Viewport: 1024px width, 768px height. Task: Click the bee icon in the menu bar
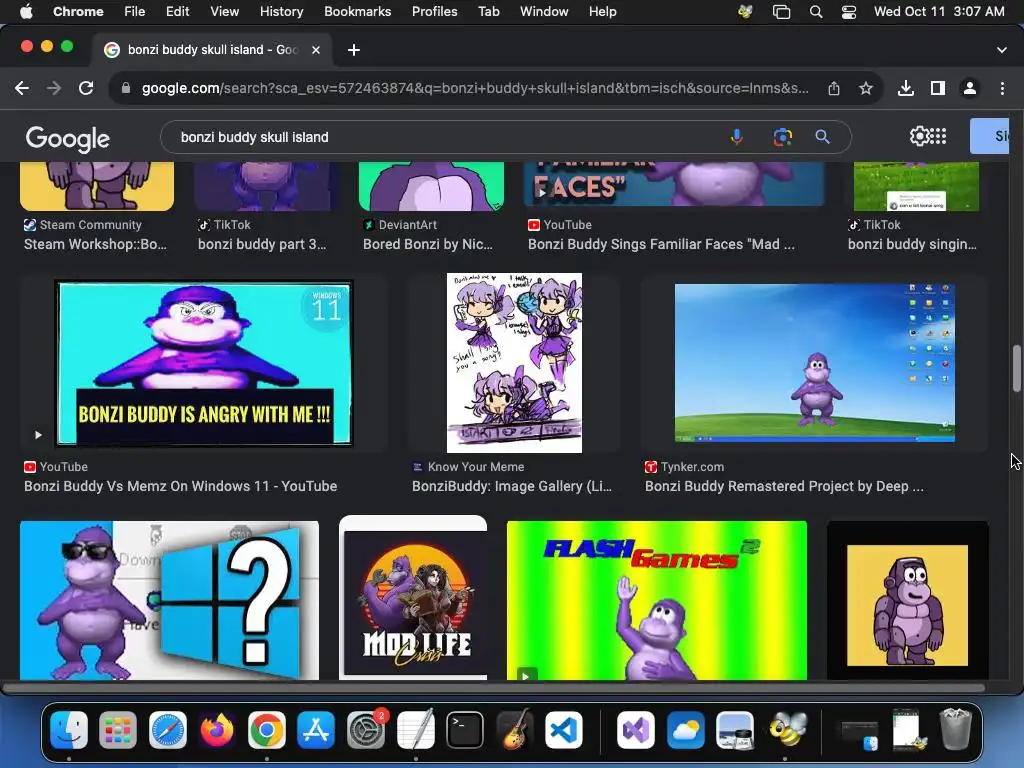pyautogui.click(x=745, y=12)
